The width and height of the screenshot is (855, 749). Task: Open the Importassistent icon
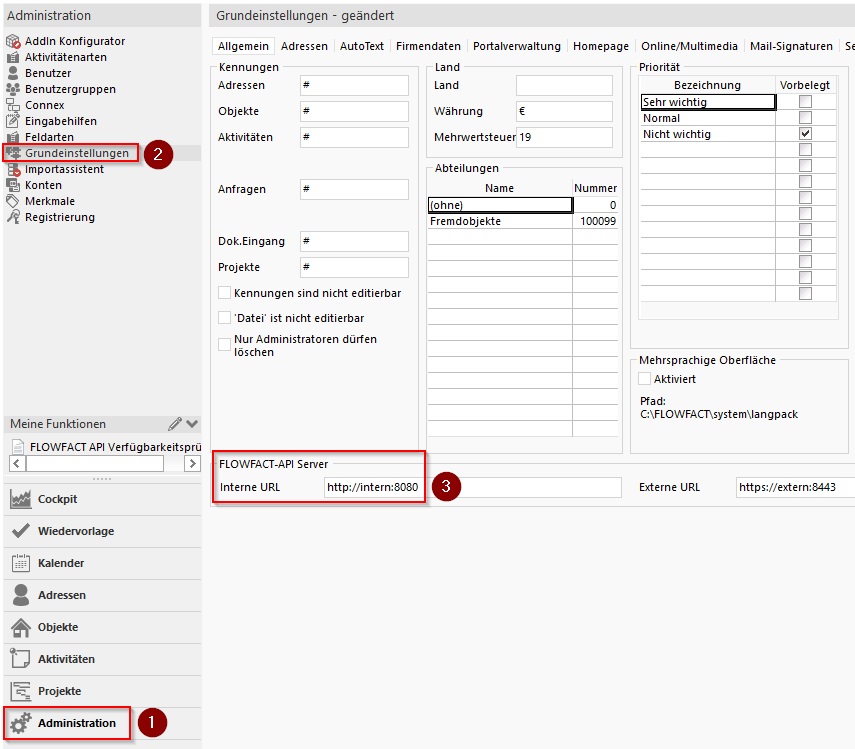point(13,169)
